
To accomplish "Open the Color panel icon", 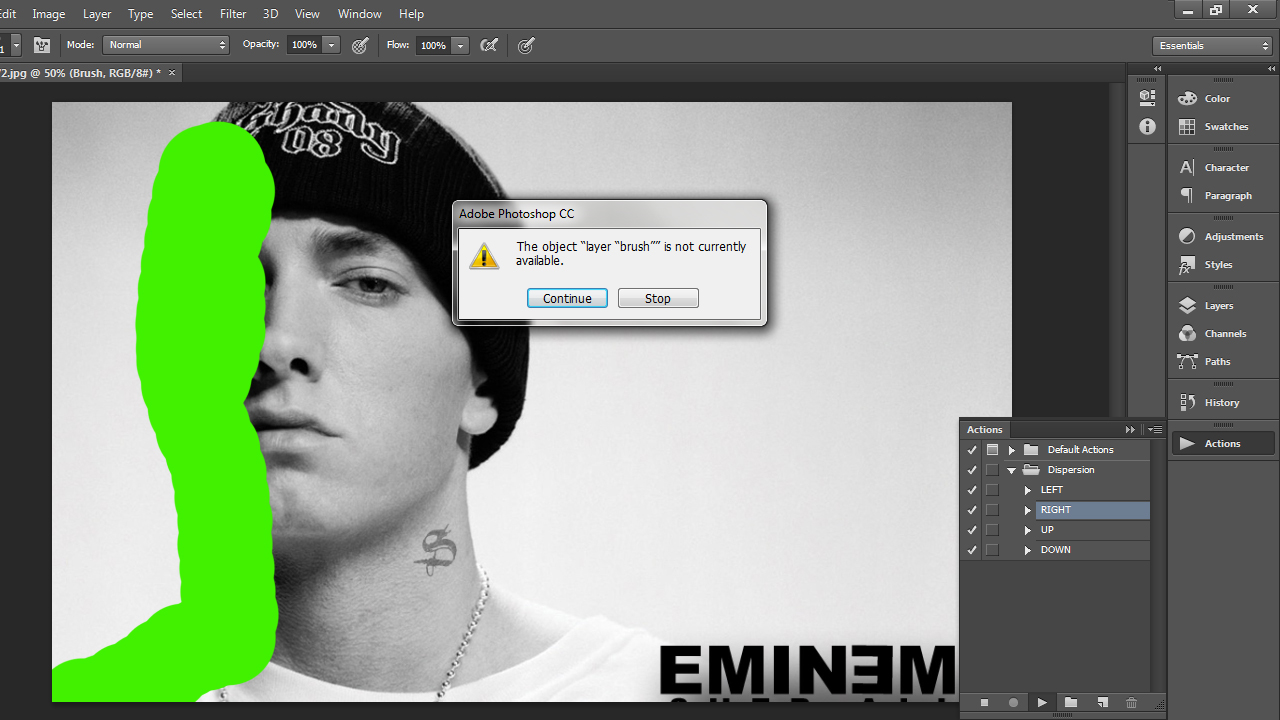I will 1187,98.
